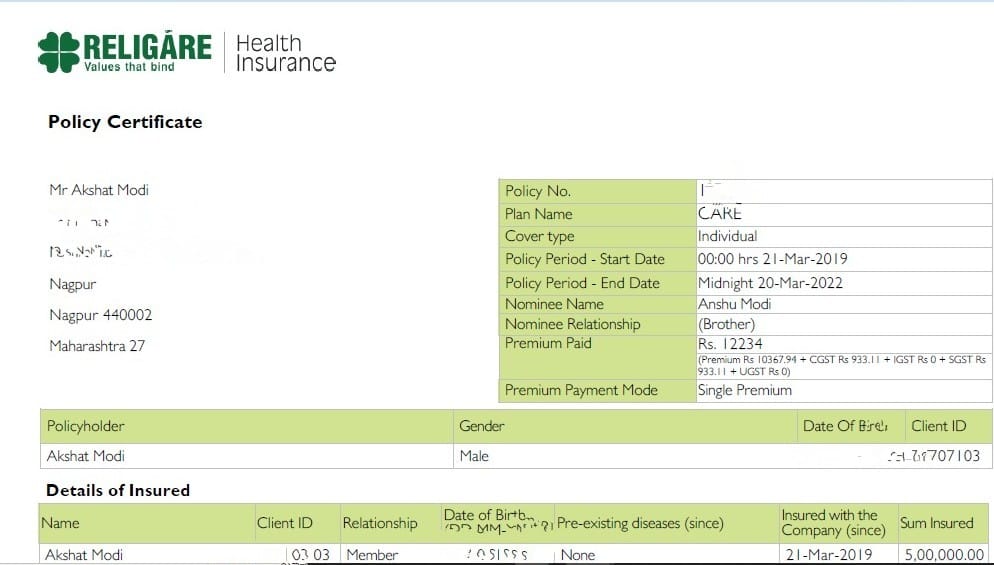Click 'Pre-existing diseases (since)' header
994x565 pixels.
pos(640,523)
